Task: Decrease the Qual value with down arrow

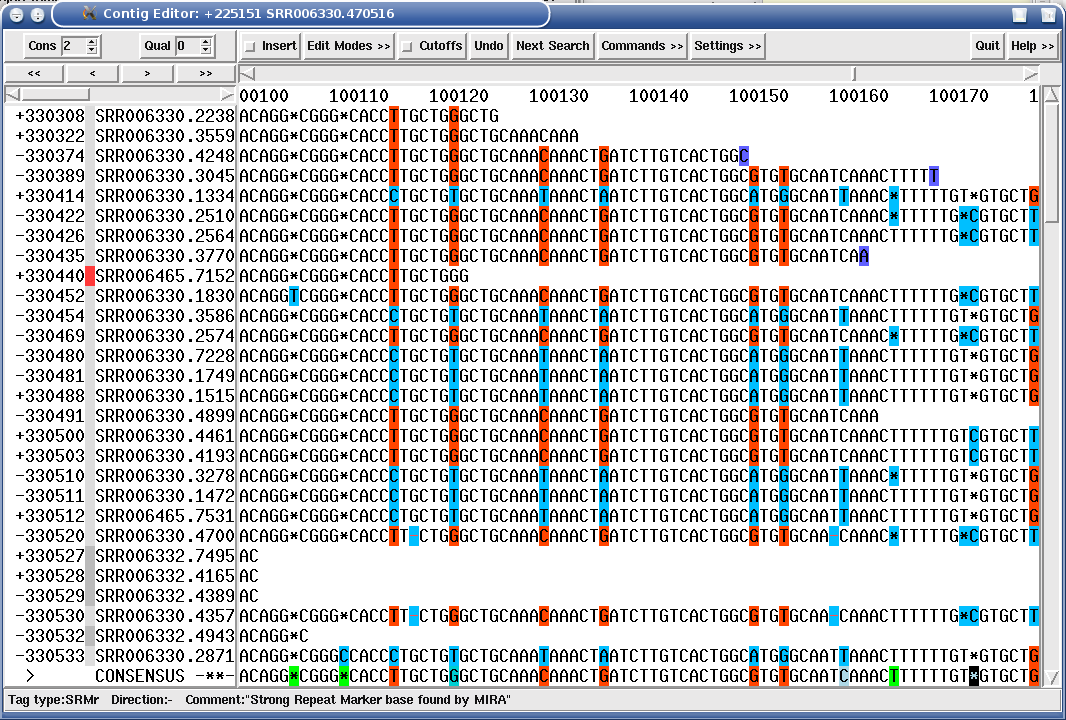Action: click(x=206, y=50)
